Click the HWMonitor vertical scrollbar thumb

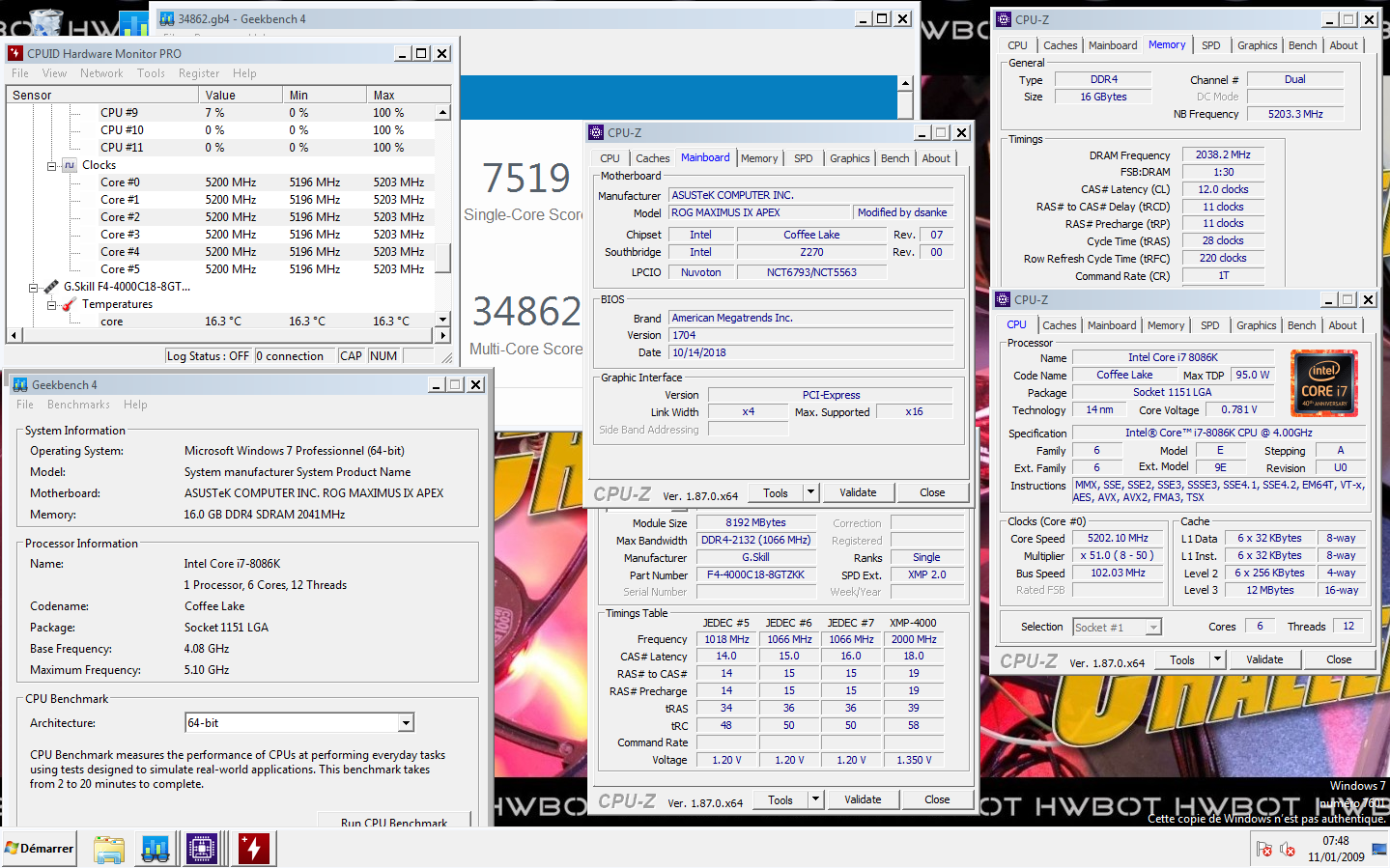tap(442, 259)
